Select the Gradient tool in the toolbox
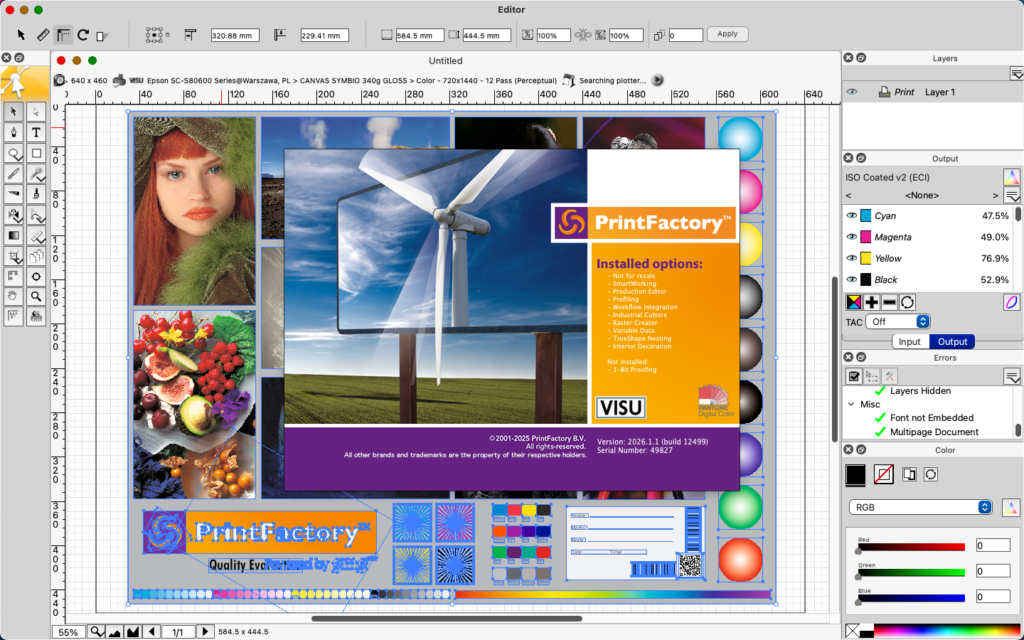This screenshot has height=640, width=1024. (14, 235)
